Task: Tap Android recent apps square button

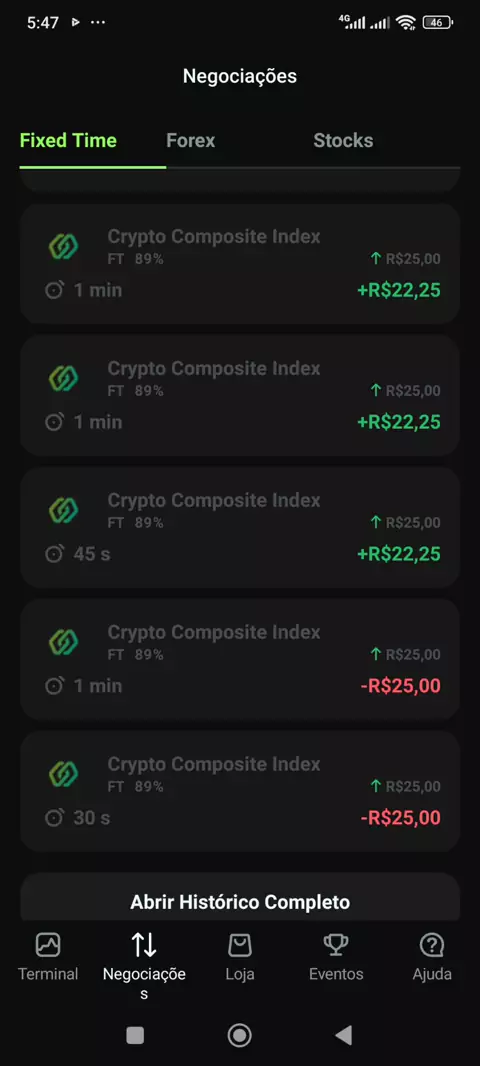Action: 135,1035
